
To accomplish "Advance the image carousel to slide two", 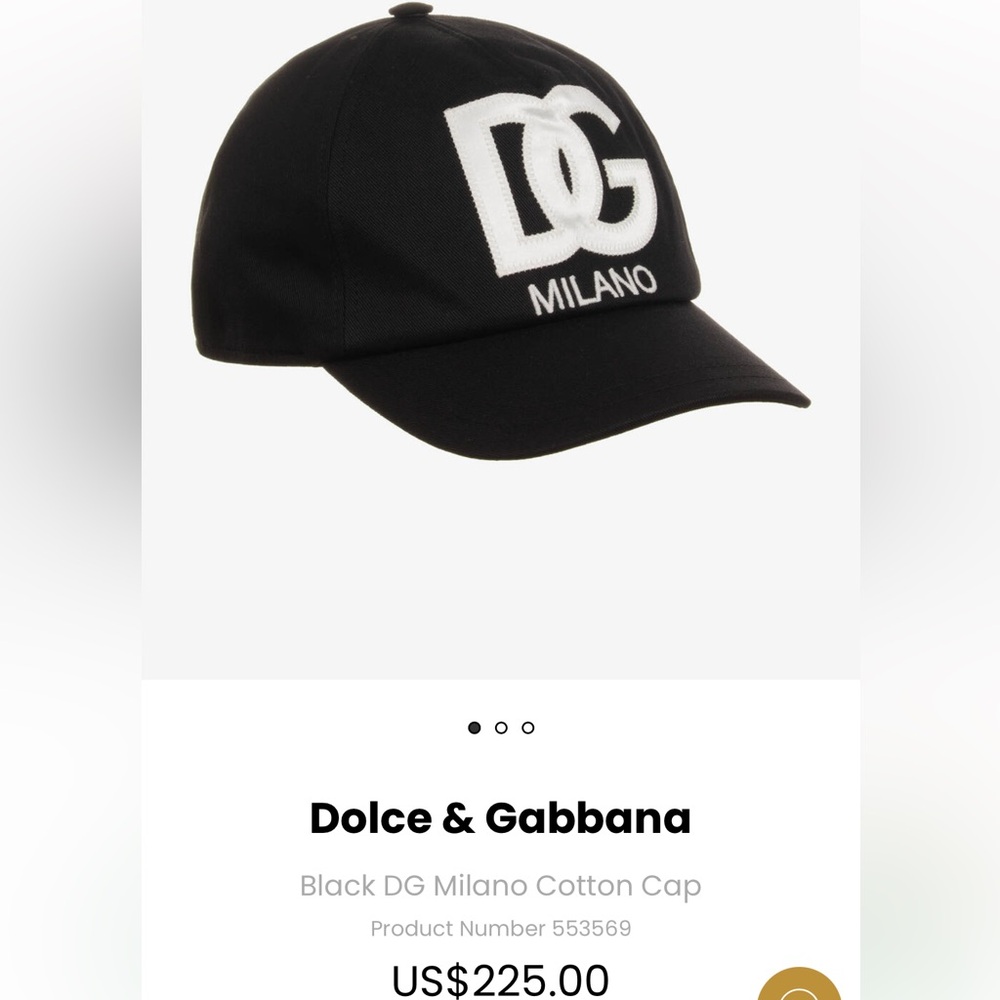I will click(499, 728).
